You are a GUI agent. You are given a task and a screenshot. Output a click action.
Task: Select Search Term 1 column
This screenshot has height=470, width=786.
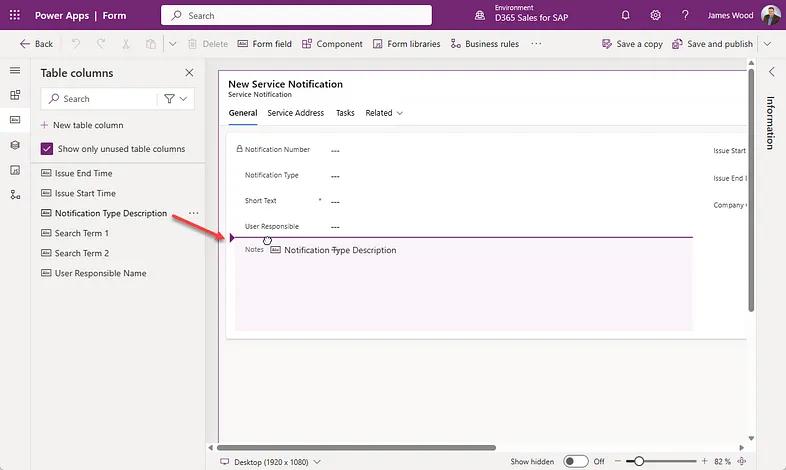[x=75, y=233]
